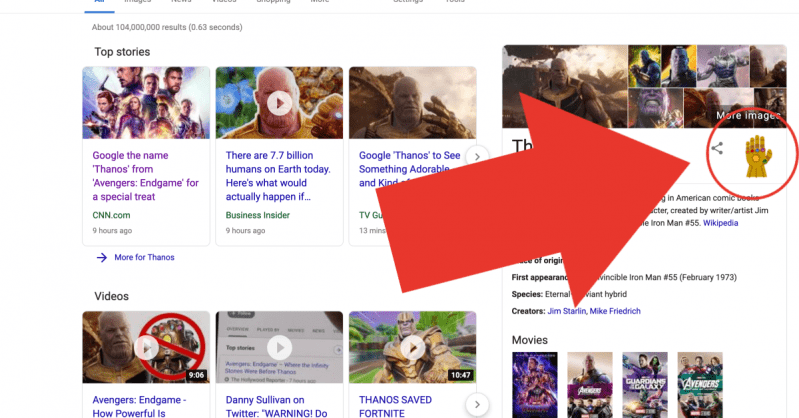
Task: Open the Guardians of the Galaxy poster
Action: (645, 385)
